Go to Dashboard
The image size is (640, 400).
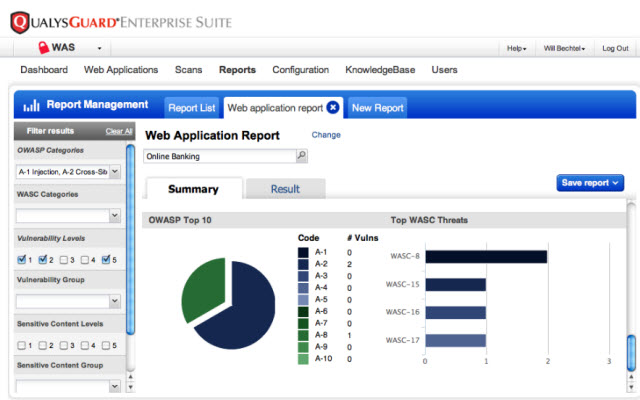[44, 70]
